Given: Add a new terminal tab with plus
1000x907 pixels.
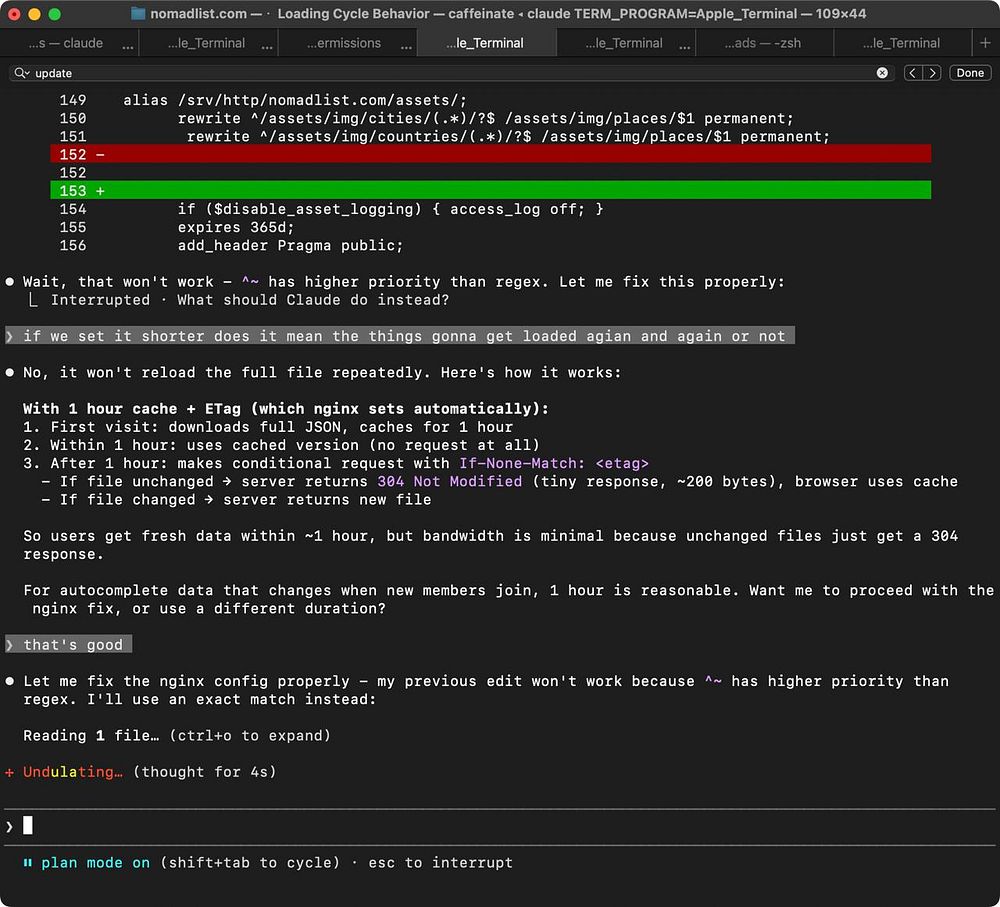Looking at the screenshot, I should (985, 43).
